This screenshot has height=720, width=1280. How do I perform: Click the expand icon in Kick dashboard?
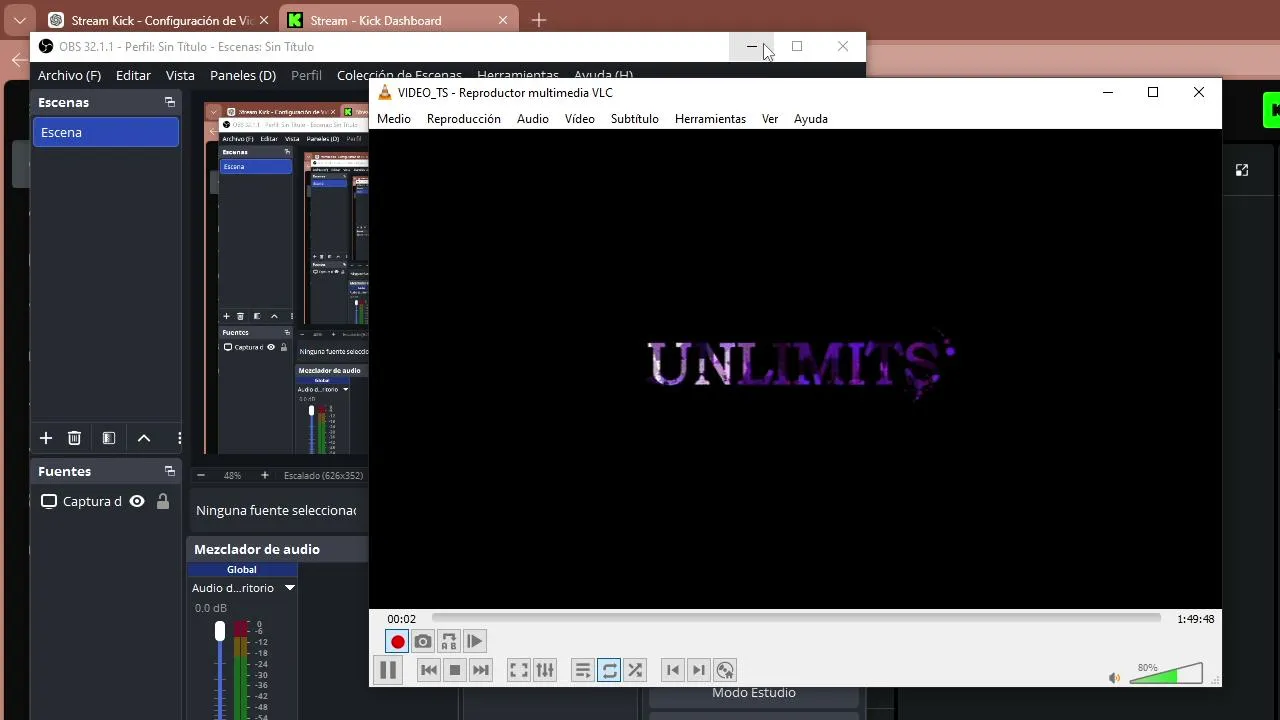pyautogui.click(x=1242, y=170)
